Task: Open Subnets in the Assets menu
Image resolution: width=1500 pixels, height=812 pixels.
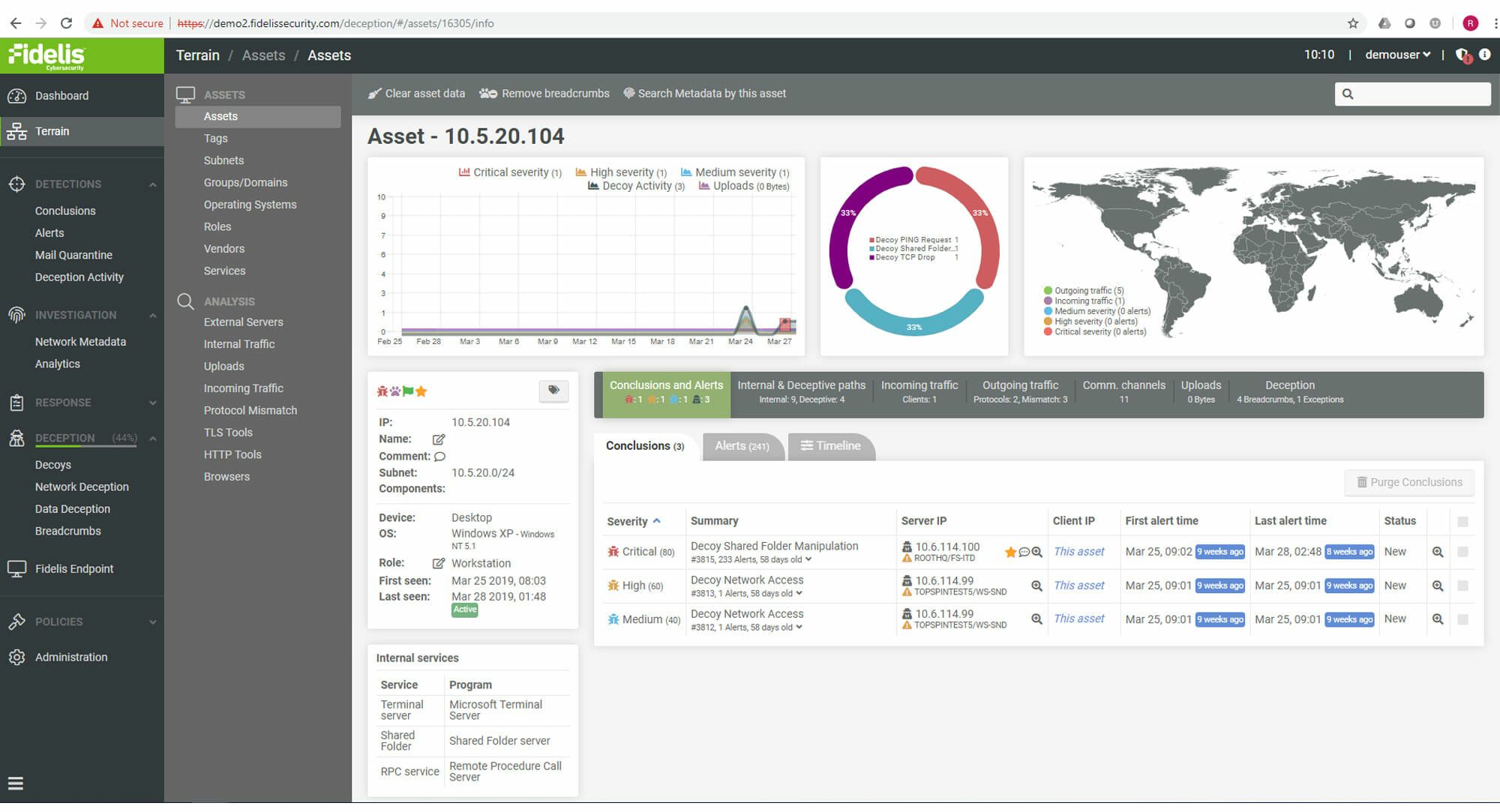Action: point(223,160)
